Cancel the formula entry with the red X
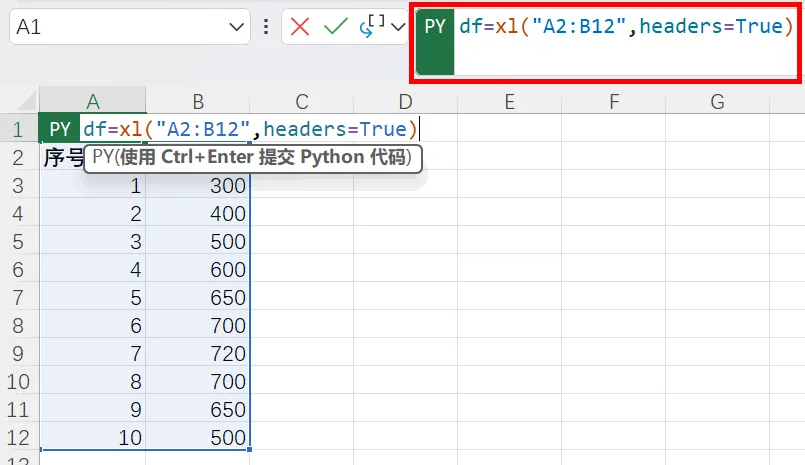The height and width of the screenshot is (465, 805). [300, 27]
